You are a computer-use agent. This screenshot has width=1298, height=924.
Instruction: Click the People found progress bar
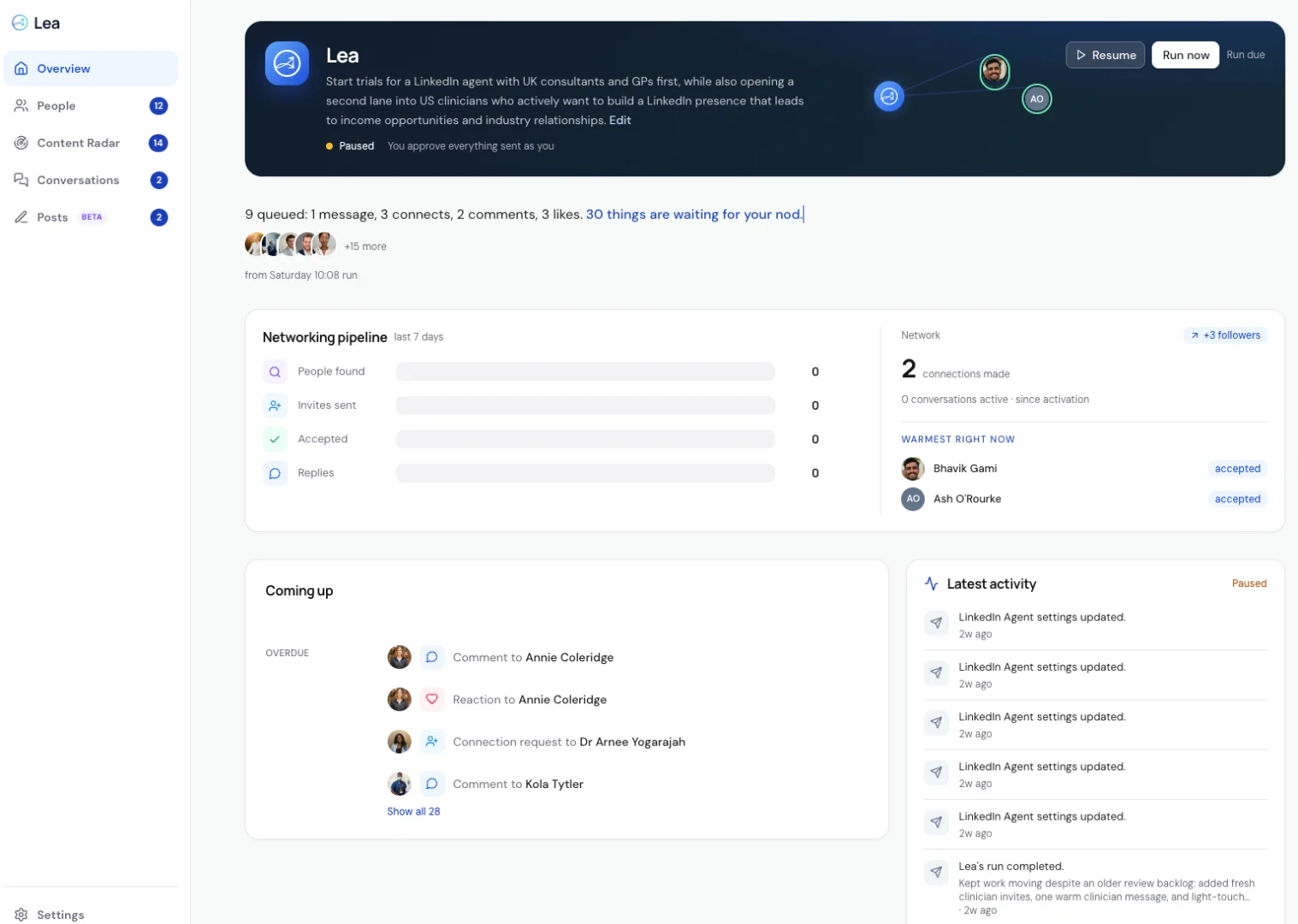[585, 372]
